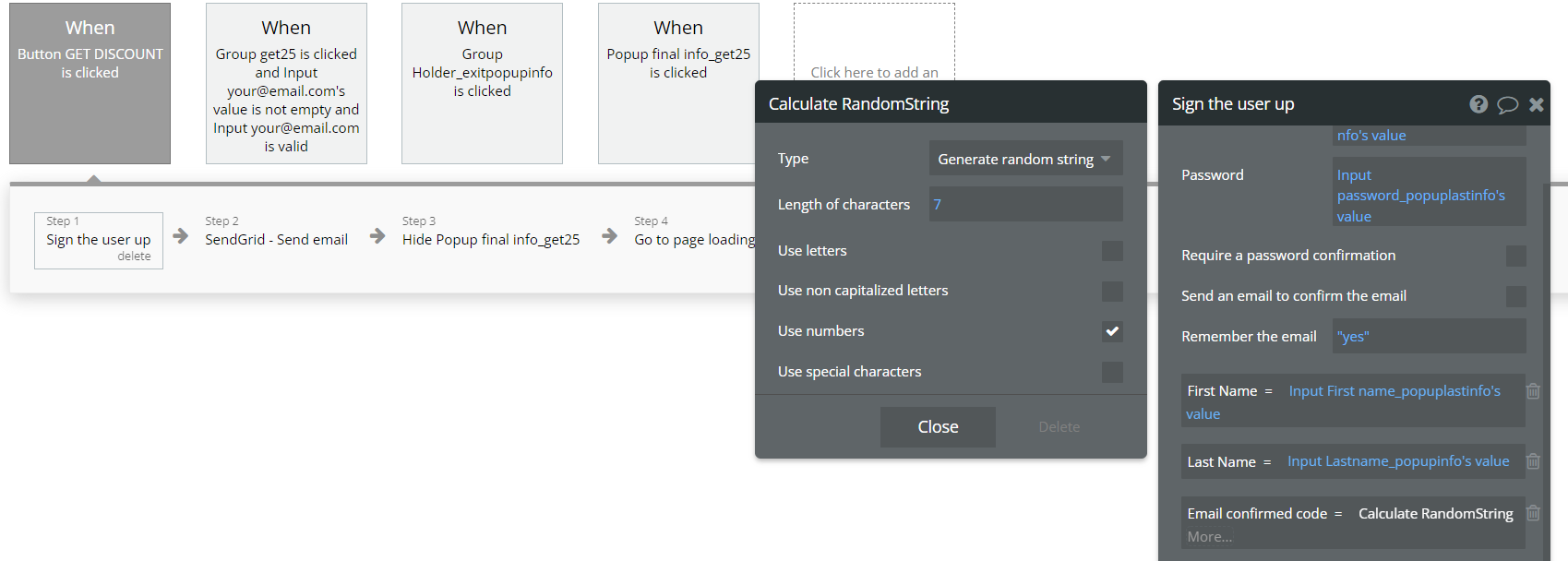Open the Popup final info_get25 is clicked event
1568x561 pixels.
677,83
